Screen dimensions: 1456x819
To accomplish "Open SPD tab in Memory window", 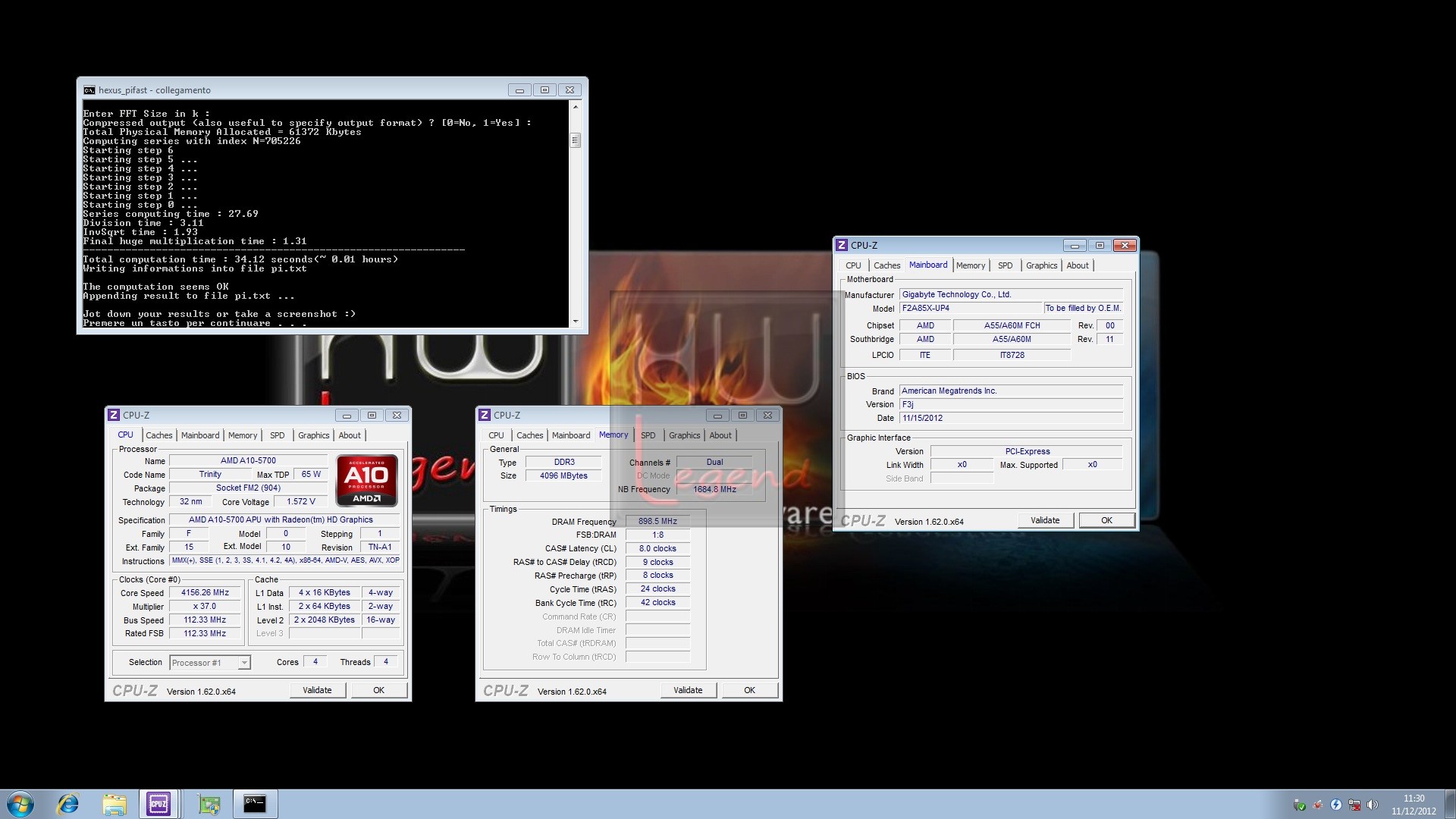I will 648,435.
